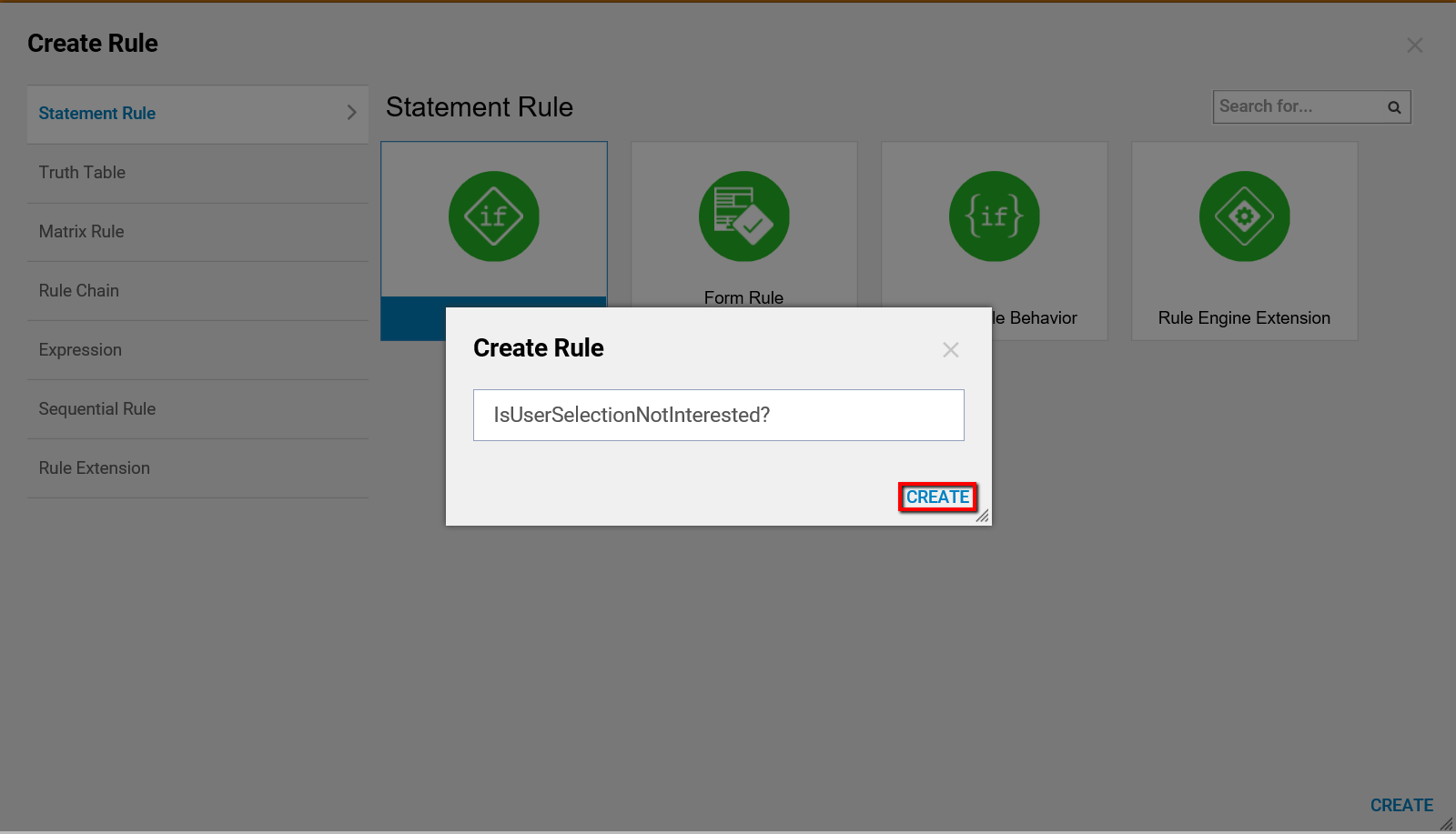Click the main window corner resize grip
The height and width of the screenshot is (834, 1456).
point(1446,824)
